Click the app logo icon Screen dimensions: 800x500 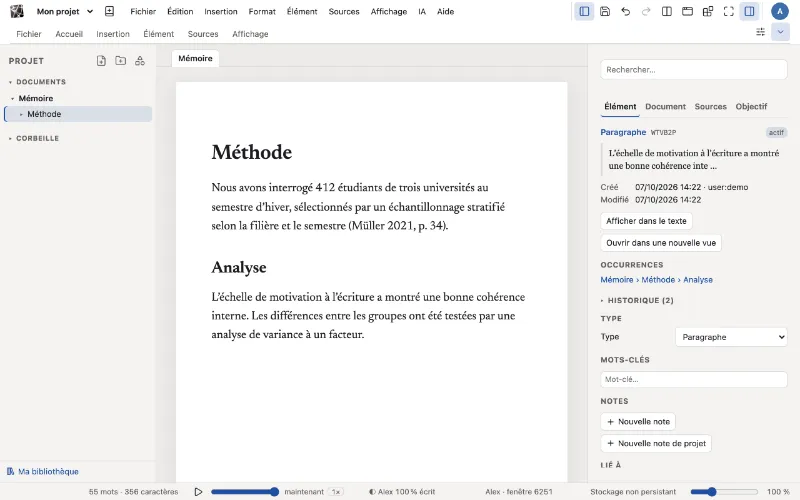tap(17, 11)
